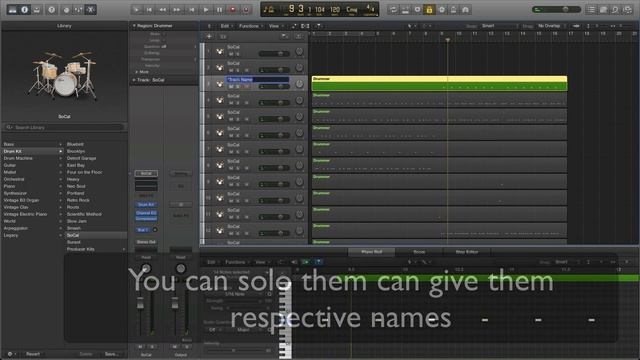
Task: Open the Toolbar toggle button next to the Inspector
Action: point(37,9)
